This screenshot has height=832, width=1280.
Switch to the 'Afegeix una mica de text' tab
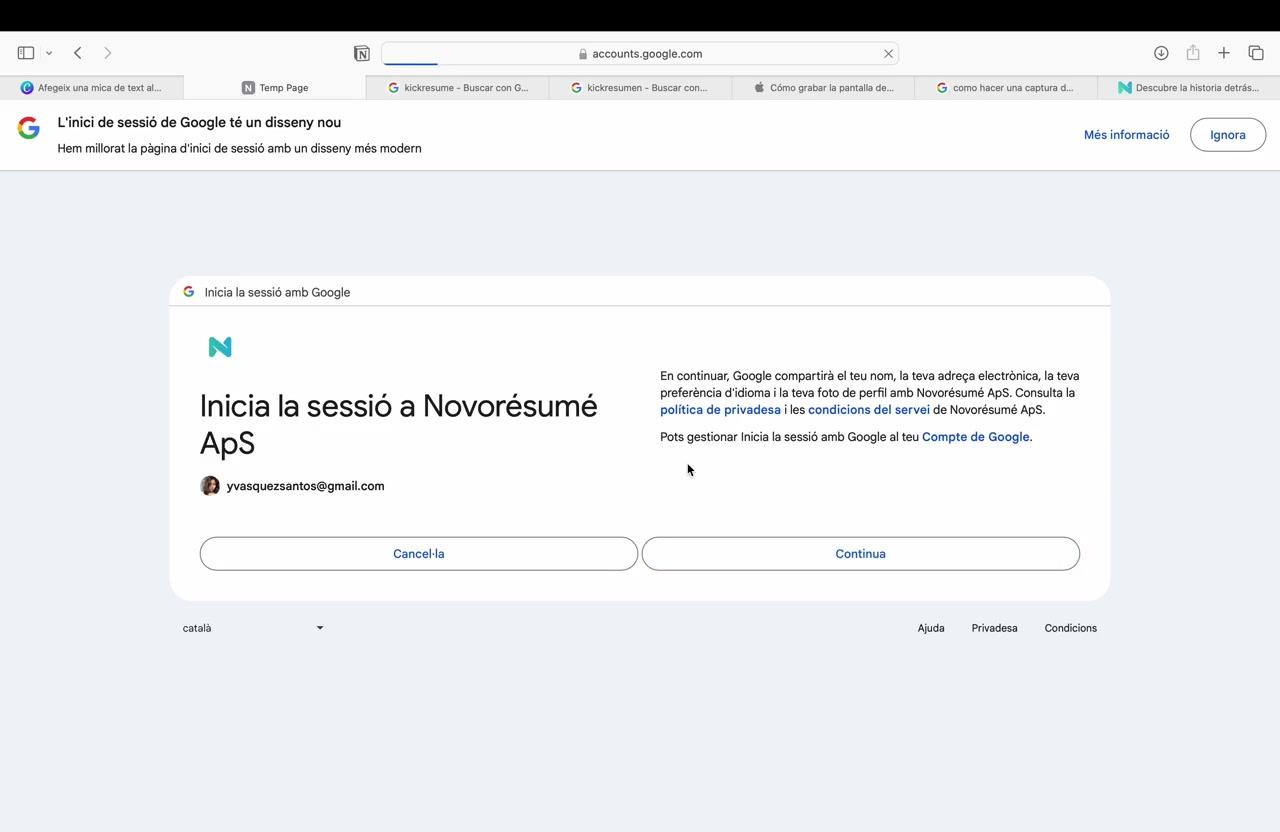click(x=92, y=88)
